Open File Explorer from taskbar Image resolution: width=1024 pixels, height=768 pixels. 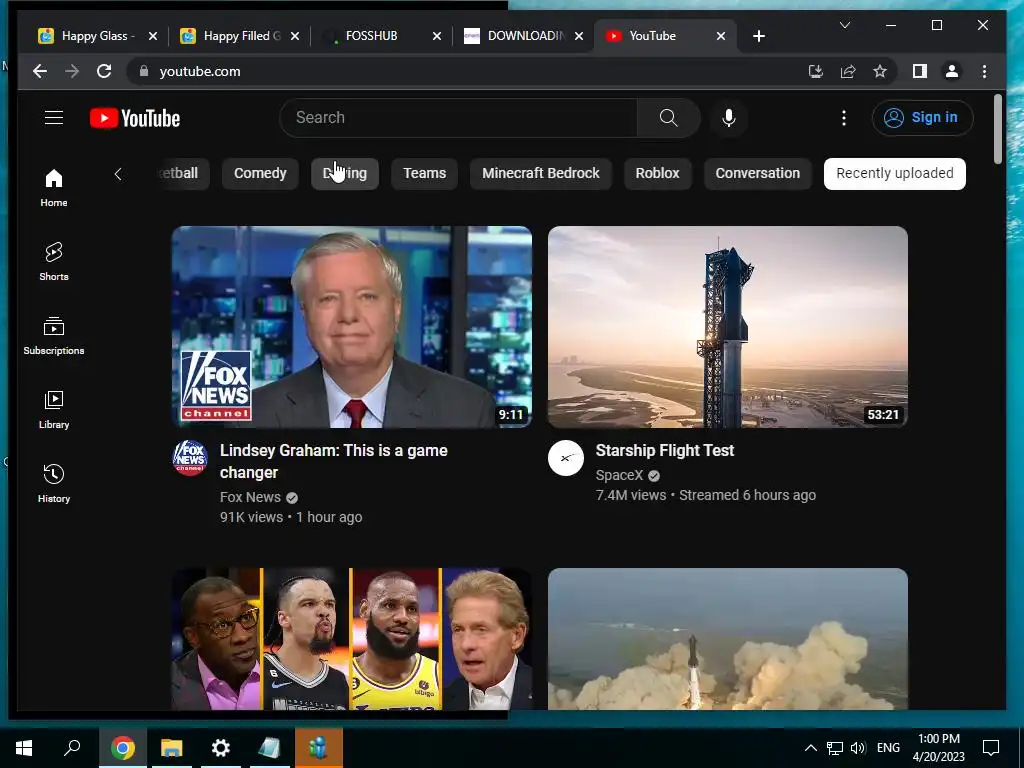pos(171,748)
